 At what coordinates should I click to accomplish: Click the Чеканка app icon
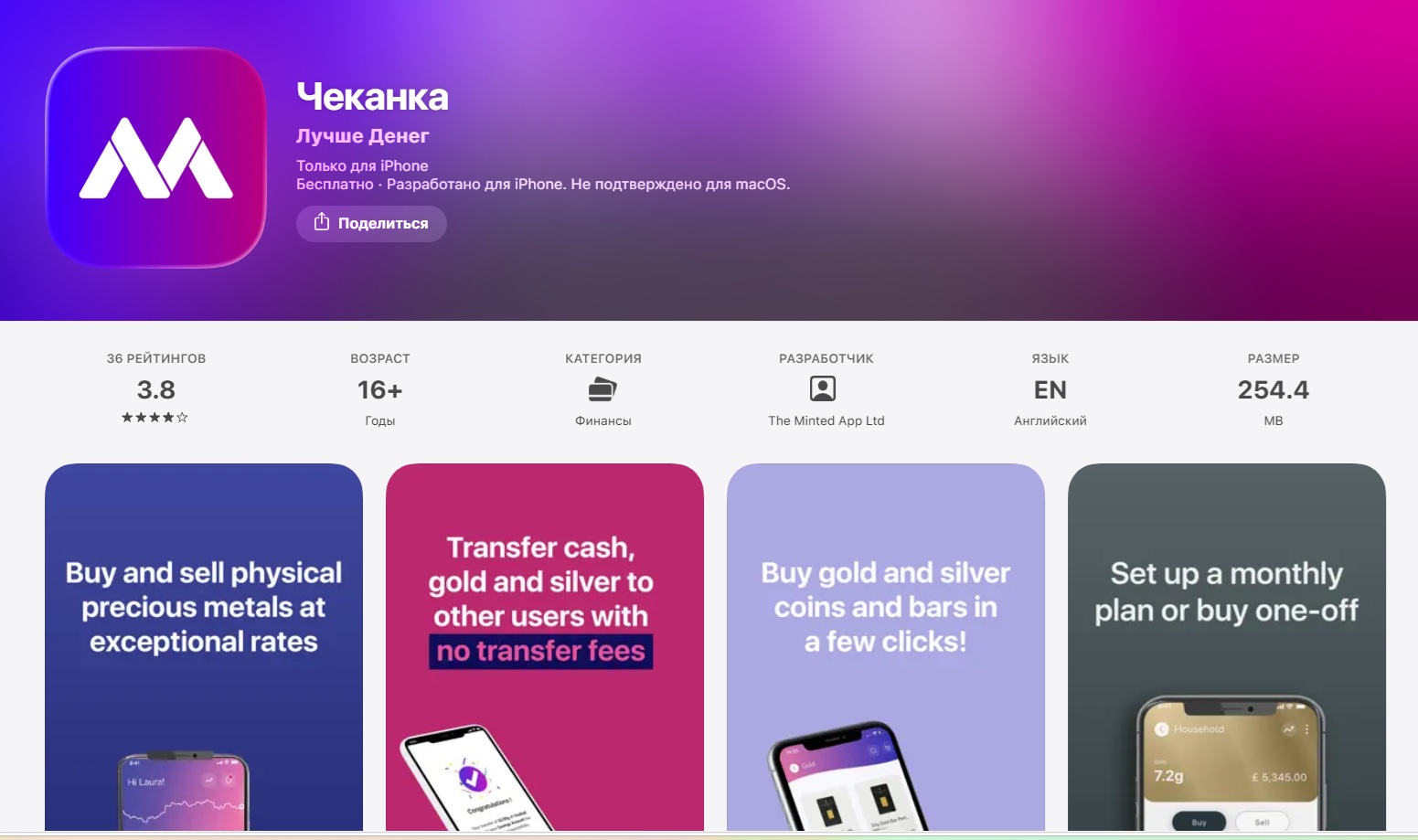click(x=156, y=157)
